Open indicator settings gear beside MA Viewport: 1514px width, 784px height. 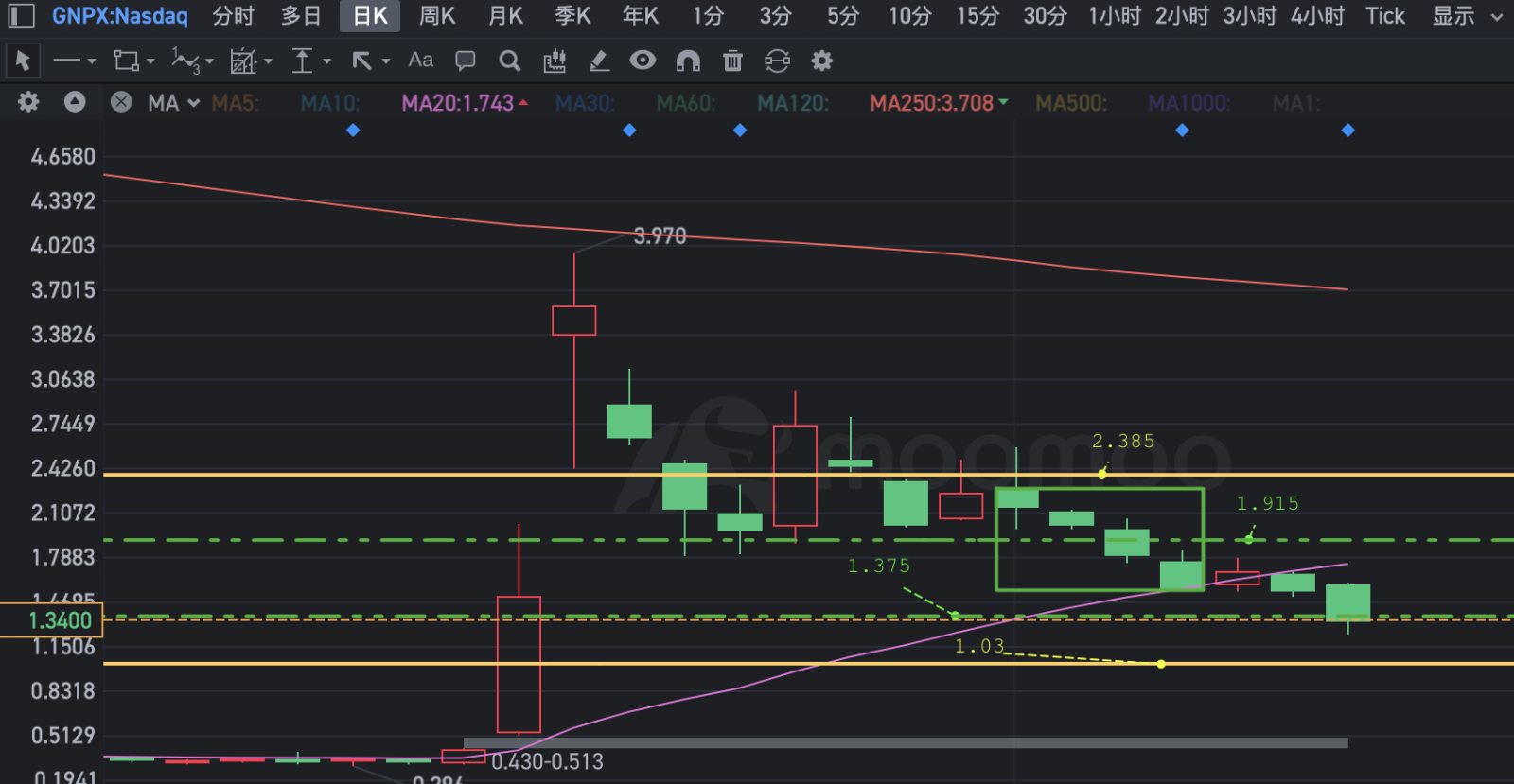coord(28,102)
